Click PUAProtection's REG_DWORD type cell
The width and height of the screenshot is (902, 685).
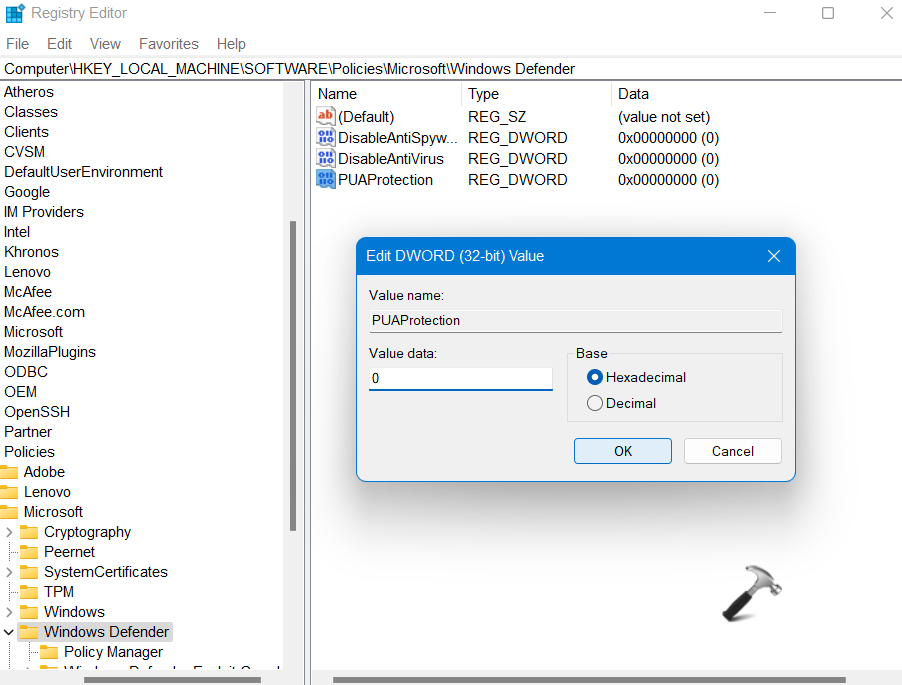[518, 180]
